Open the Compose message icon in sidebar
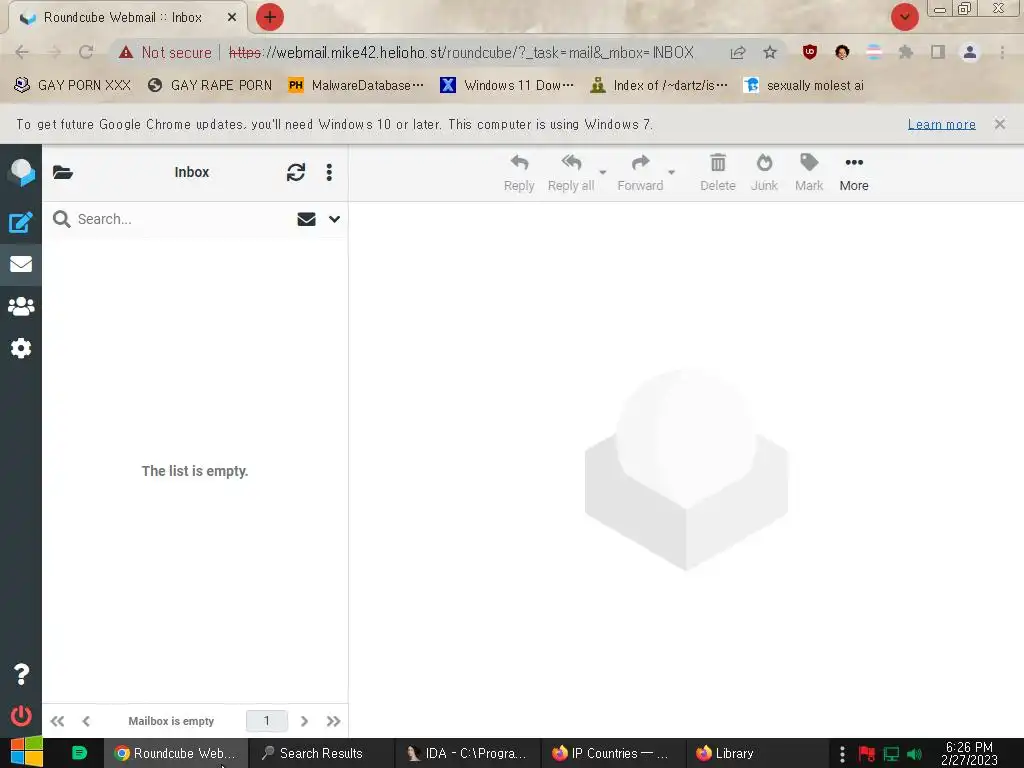The image size is (1024, 768). (x=20, y=222)
